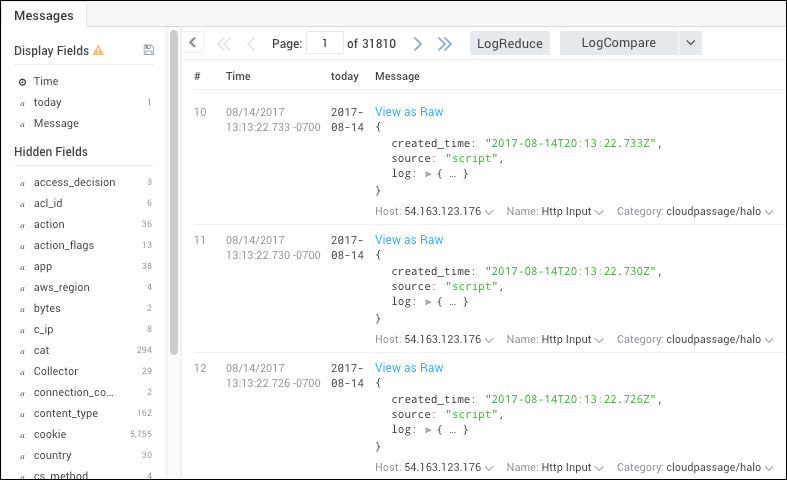
Task: Open View as Raw for message 11
Action: pos(409,240)
